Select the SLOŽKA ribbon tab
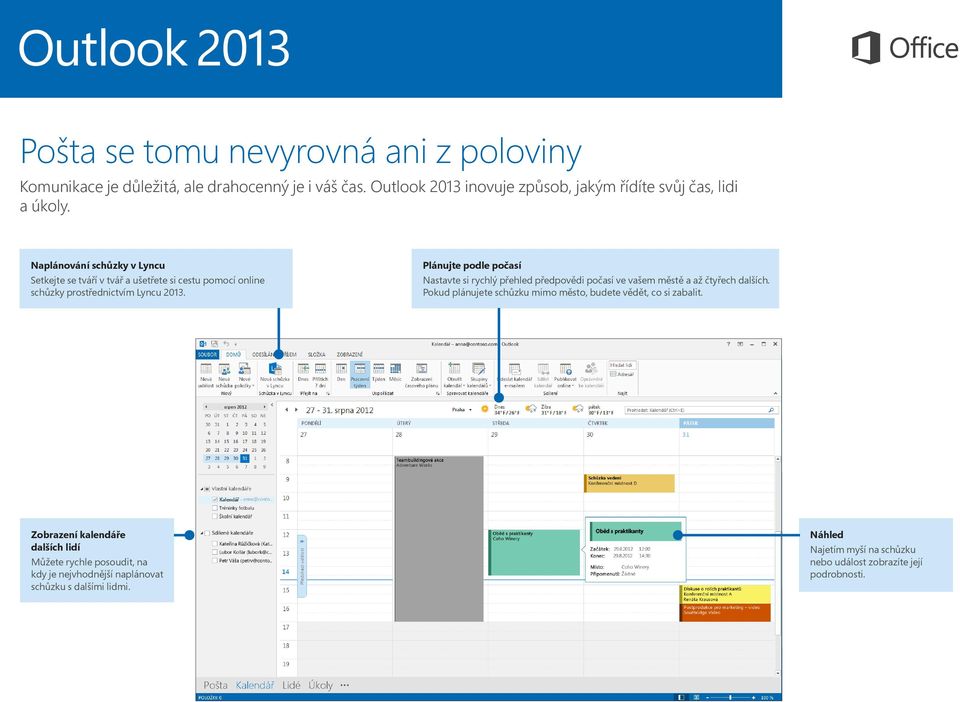The height and width of the screenshot is (702, 960). point(317,354)
